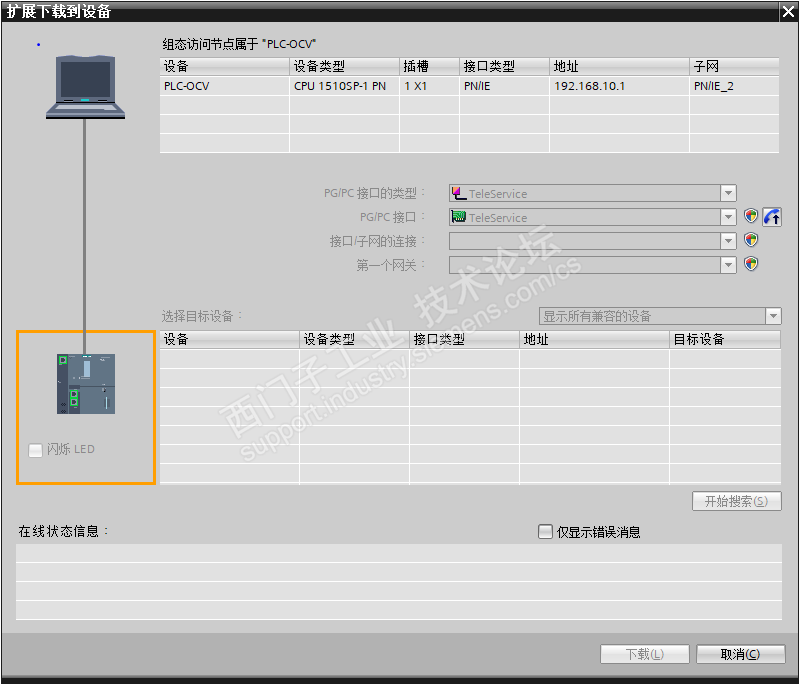Click the PLC device image

[x=86, y=384]
